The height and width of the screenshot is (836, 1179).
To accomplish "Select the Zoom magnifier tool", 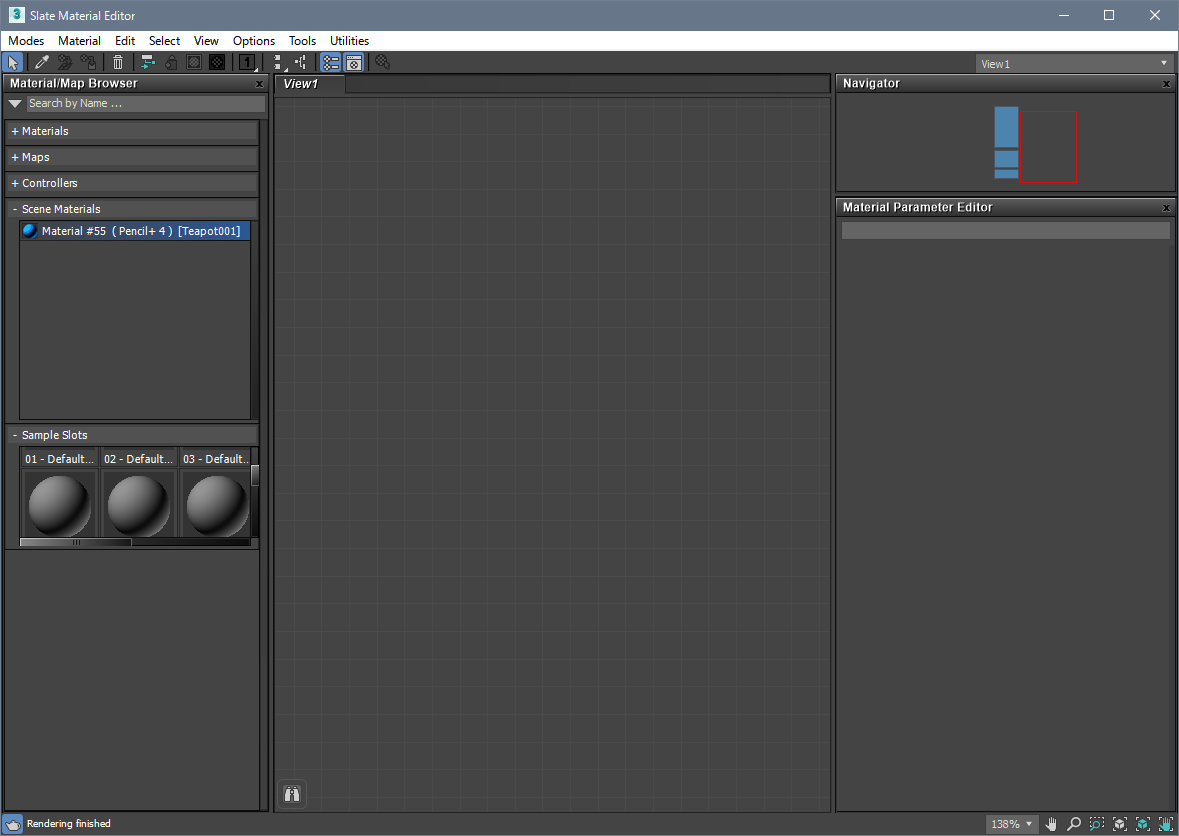I will (x=1074, y=824).
